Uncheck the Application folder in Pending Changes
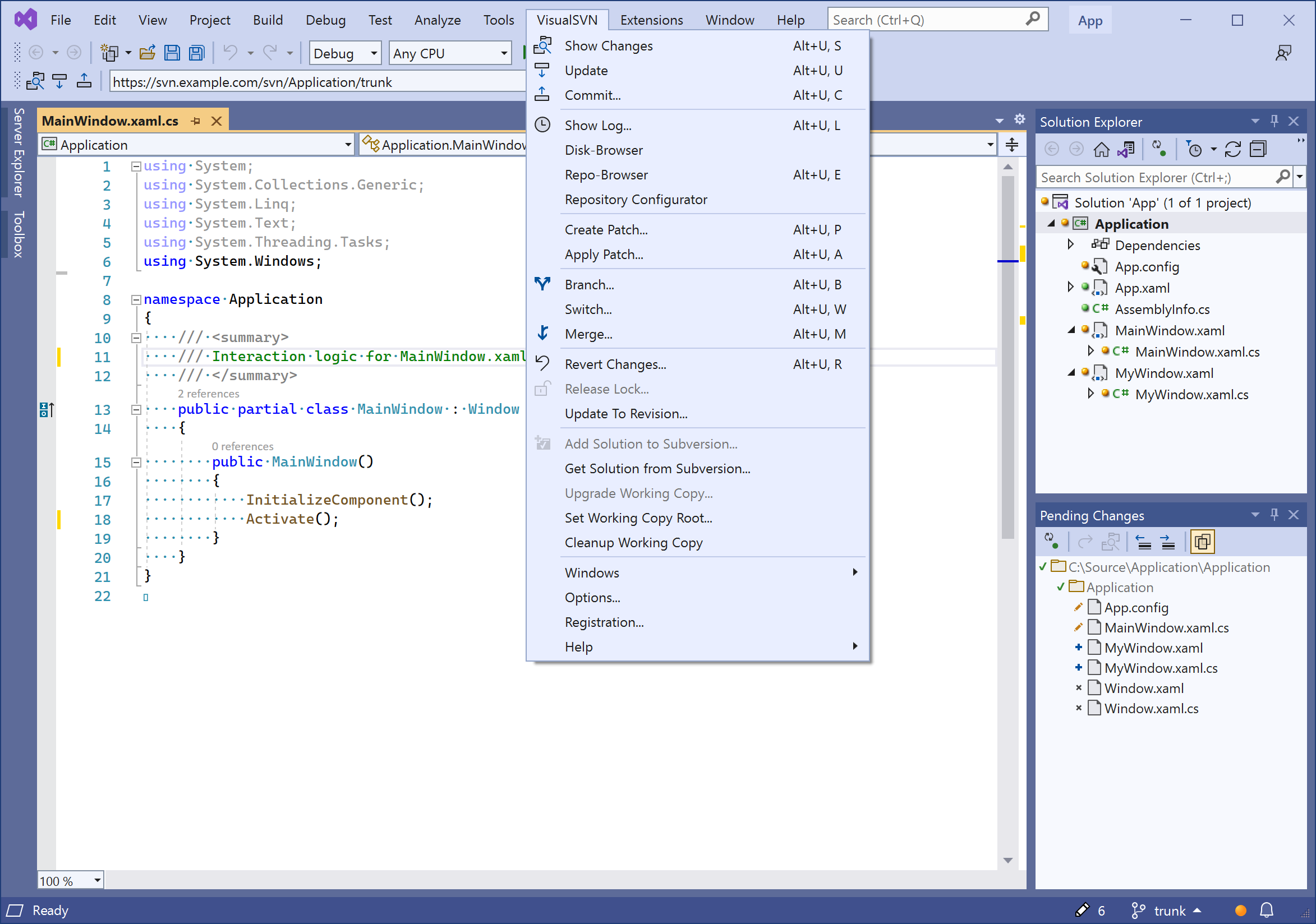The width and height of the screenshot is (1316, 924). coord(1061,586)
